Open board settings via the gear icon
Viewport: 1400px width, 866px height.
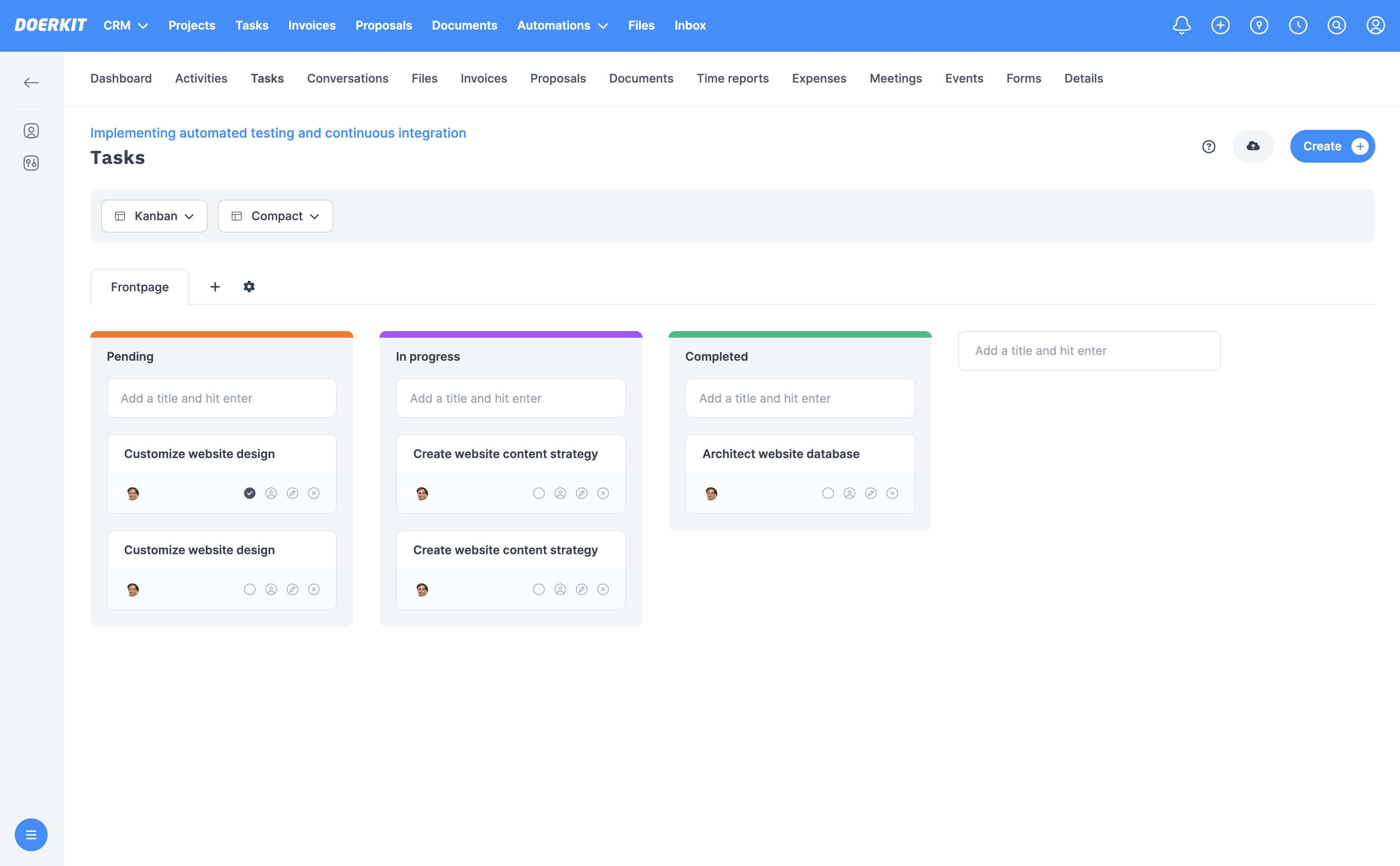point(249,286)
